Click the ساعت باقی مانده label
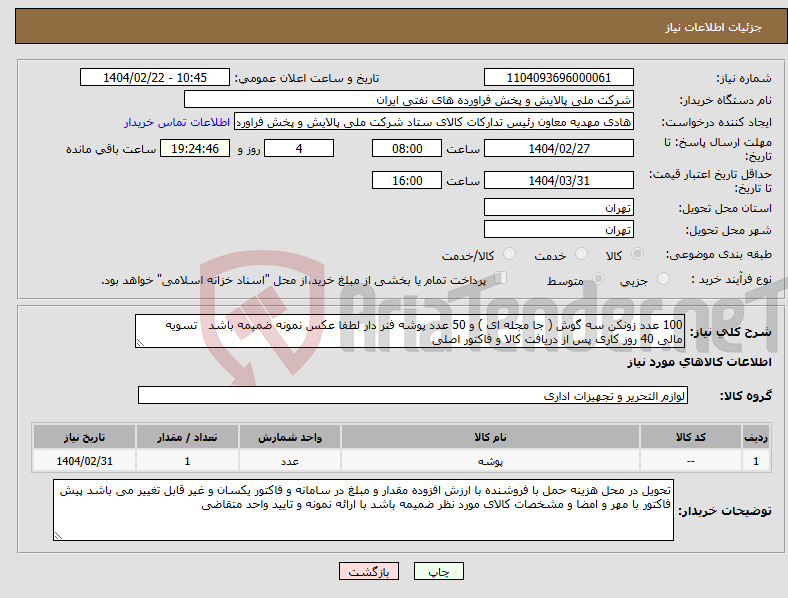788x598 pixels. 111,149
